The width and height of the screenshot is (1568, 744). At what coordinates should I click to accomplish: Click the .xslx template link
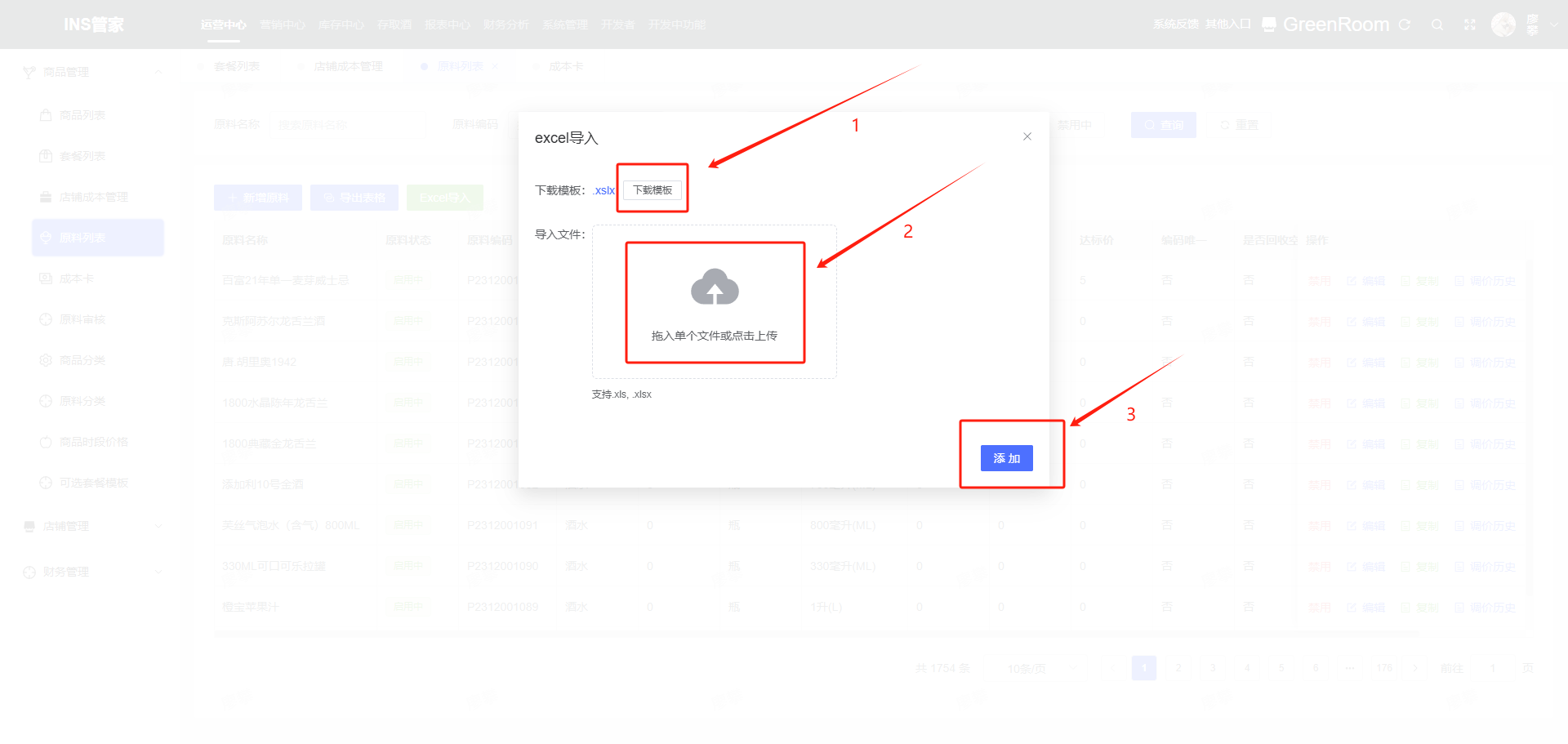[604, 190]
